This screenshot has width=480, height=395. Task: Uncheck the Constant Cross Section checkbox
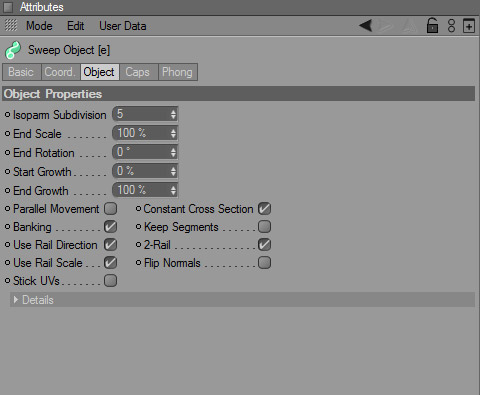pos(264,209)
